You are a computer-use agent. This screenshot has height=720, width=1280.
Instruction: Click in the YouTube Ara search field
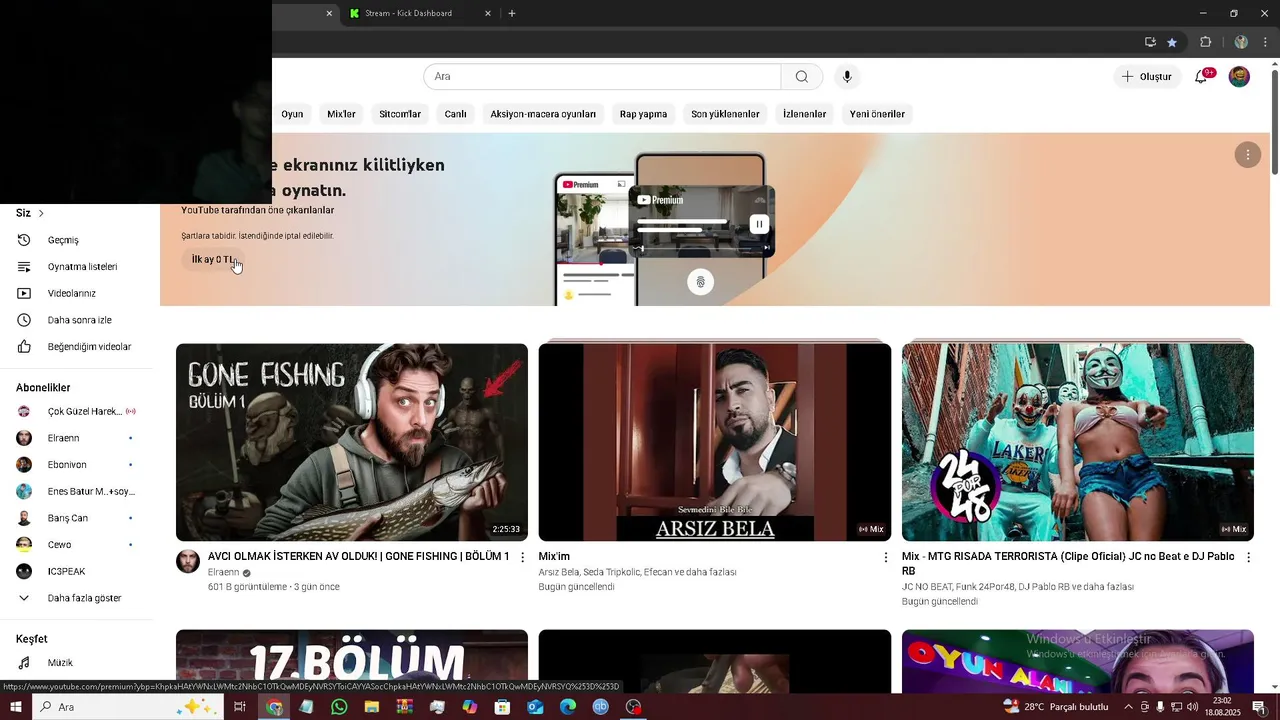pyautogui.click(x=602, y=77)
